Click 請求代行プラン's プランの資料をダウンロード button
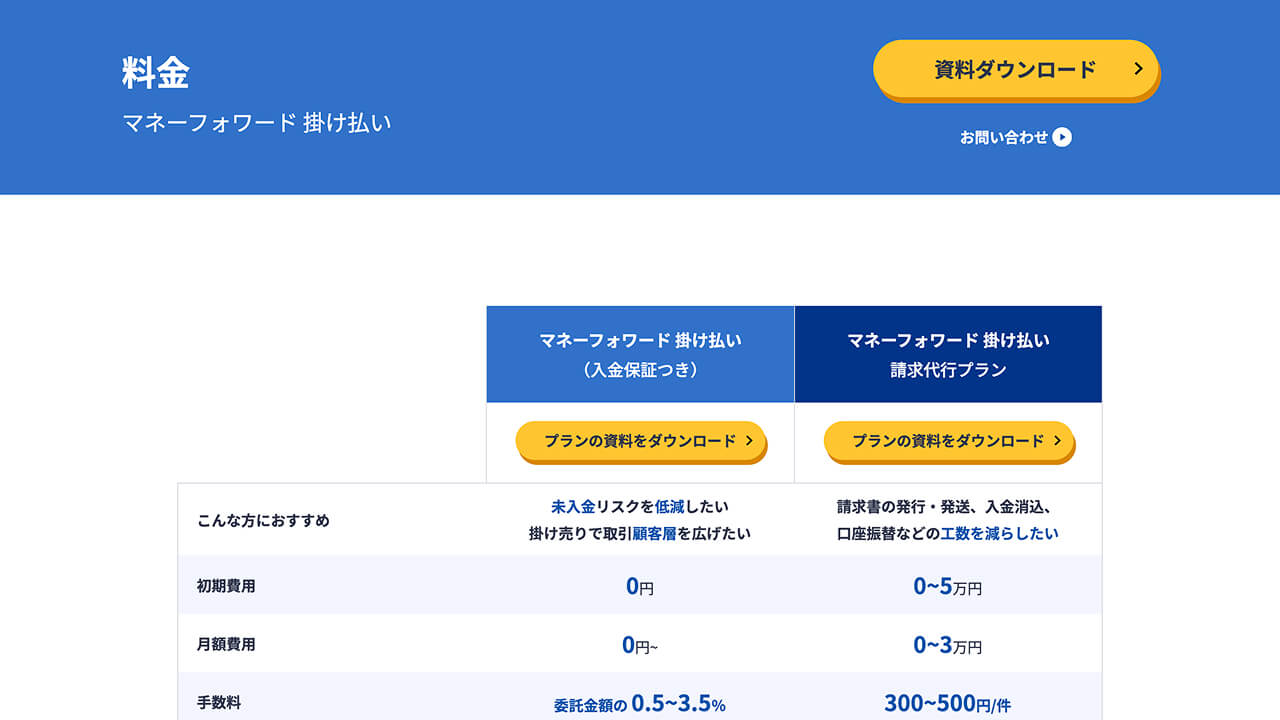The width and height of the screenshot is (1280, 720). [948, 441]
